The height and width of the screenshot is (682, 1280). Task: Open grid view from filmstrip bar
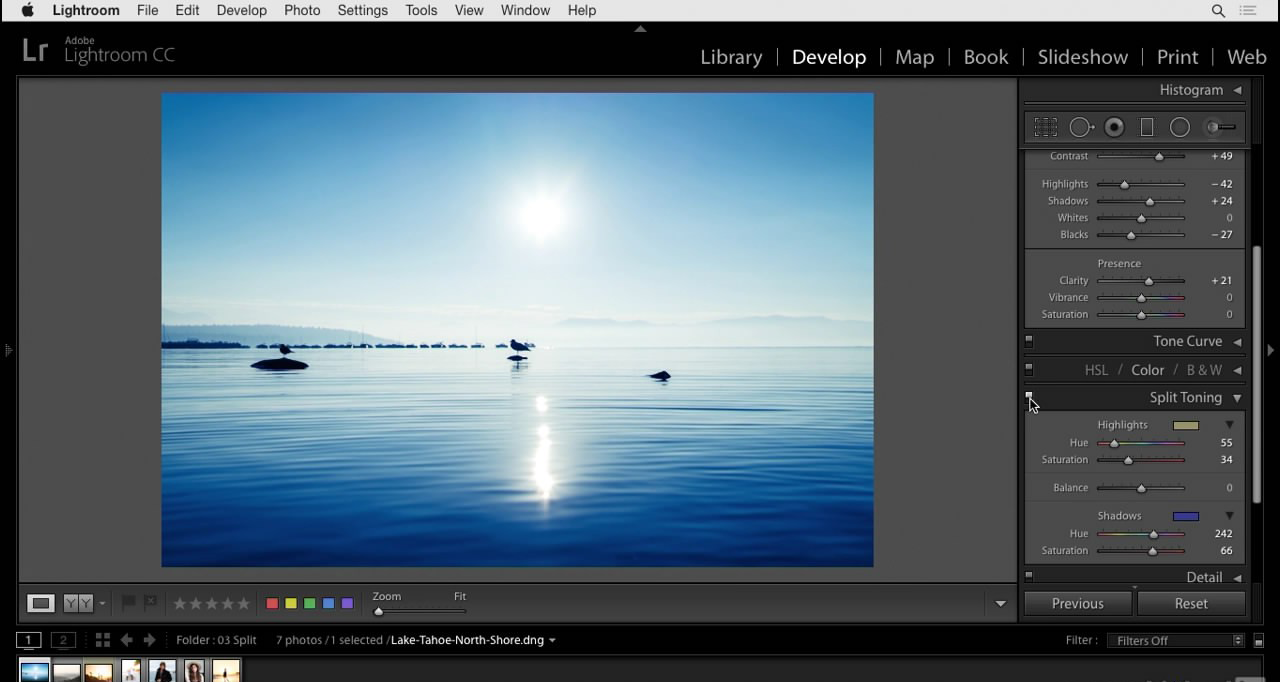click(102, 640)
